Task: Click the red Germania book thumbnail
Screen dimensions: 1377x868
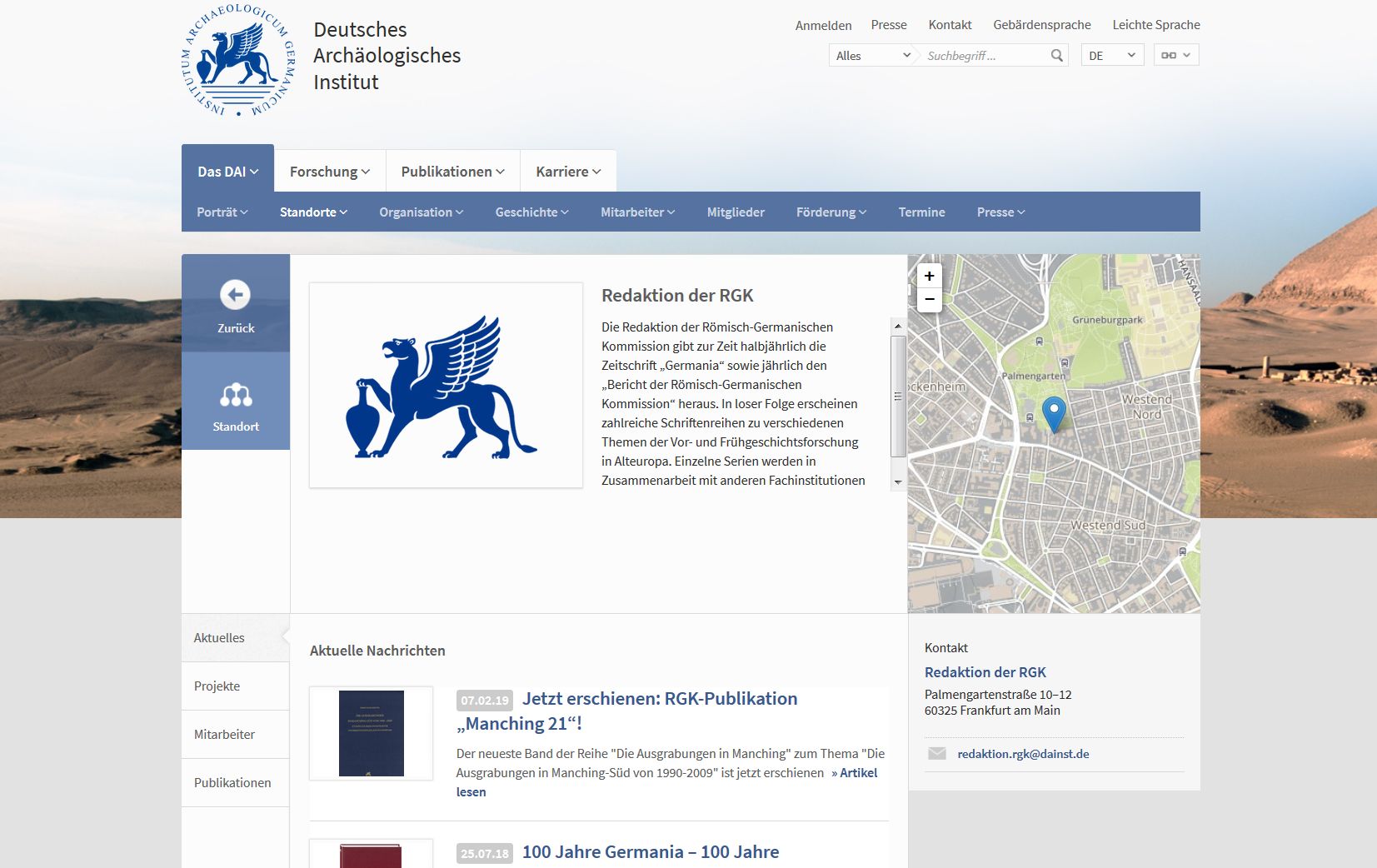Action: click(372, 855)
